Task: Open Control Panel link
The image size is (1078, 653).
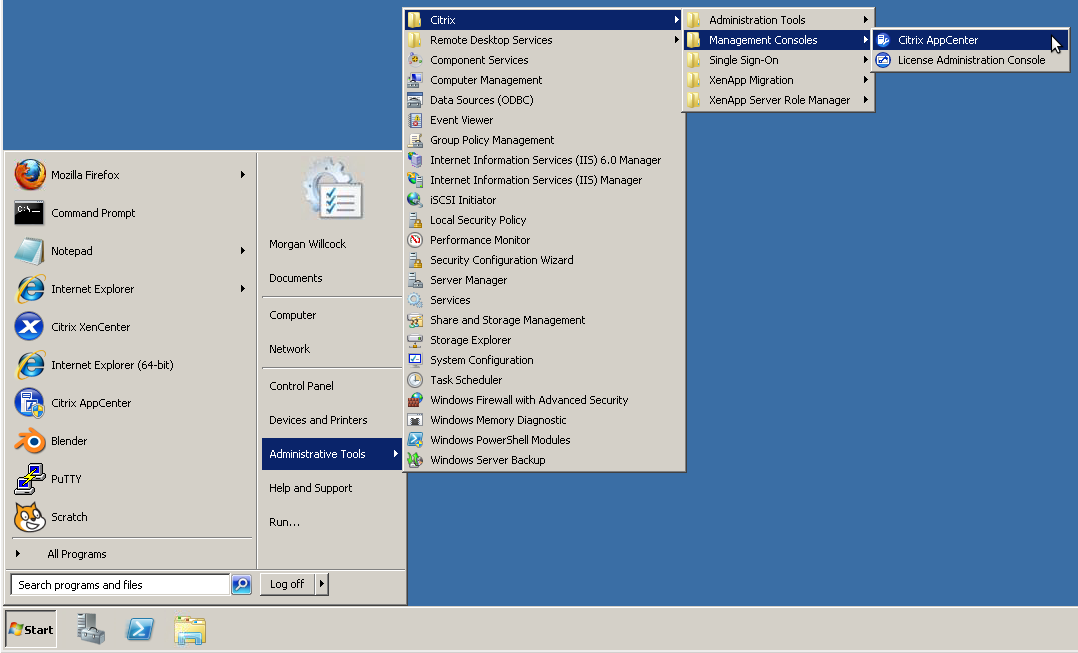Action: [301, 386]
